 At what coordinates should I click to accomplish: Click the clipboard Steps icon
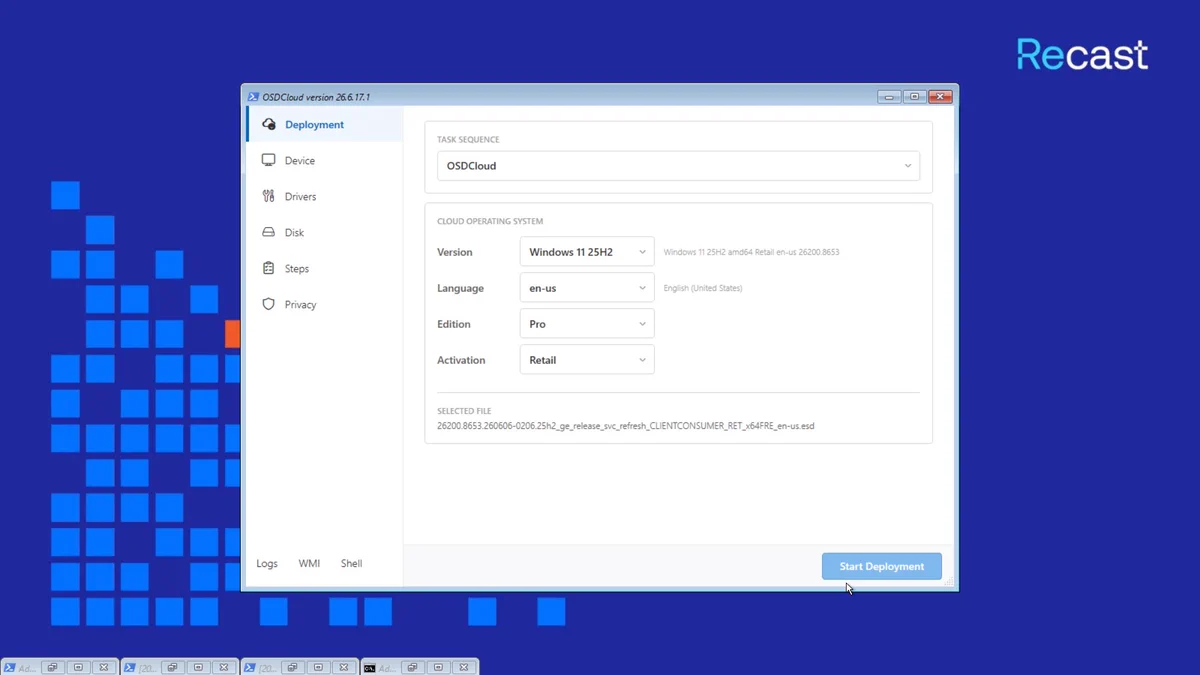(x=268, y=268)
